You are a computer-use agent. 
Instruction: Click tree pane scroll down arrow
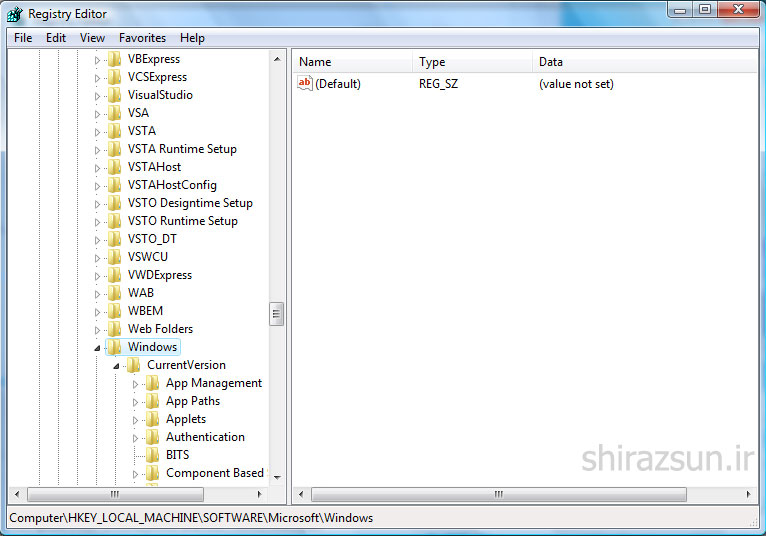point(277,477)
